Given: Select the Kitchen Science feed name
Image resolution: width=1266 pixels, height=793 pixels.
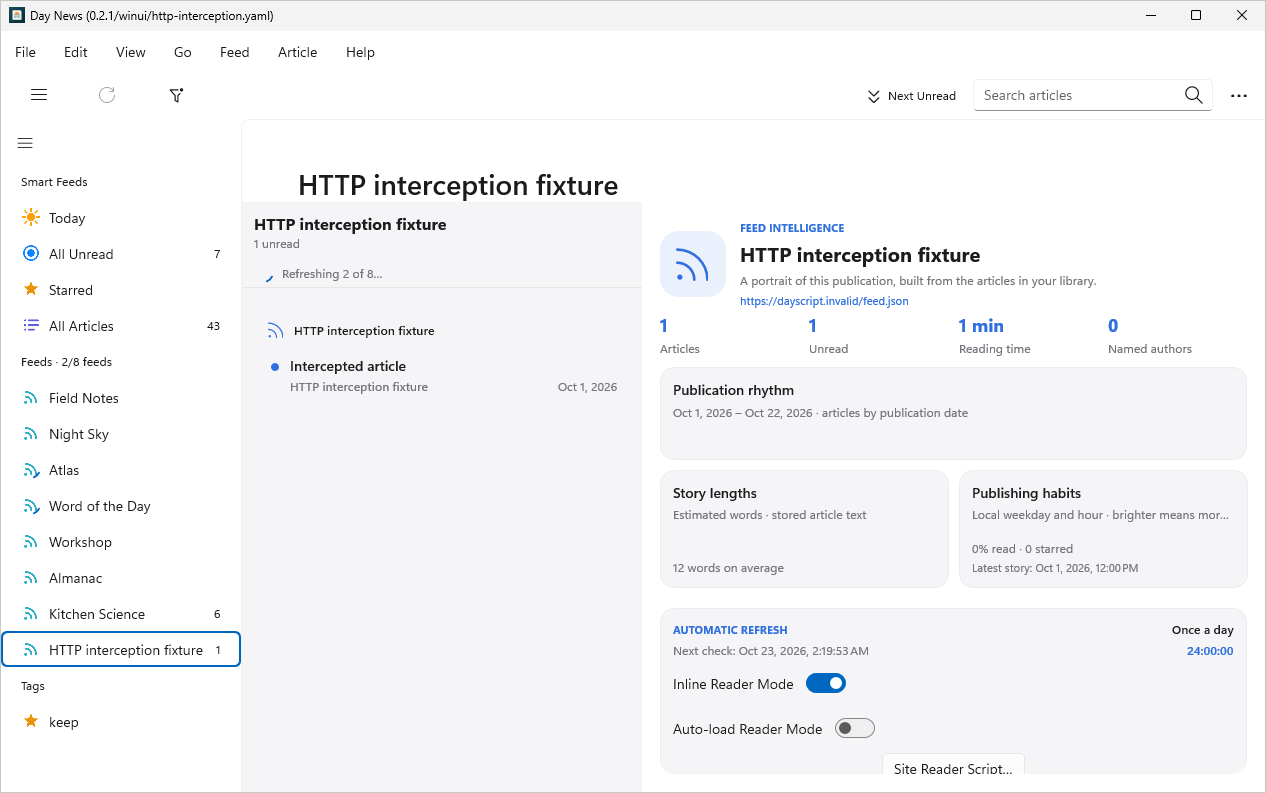Looking at the screenshot, I should [x=97, y=614].
